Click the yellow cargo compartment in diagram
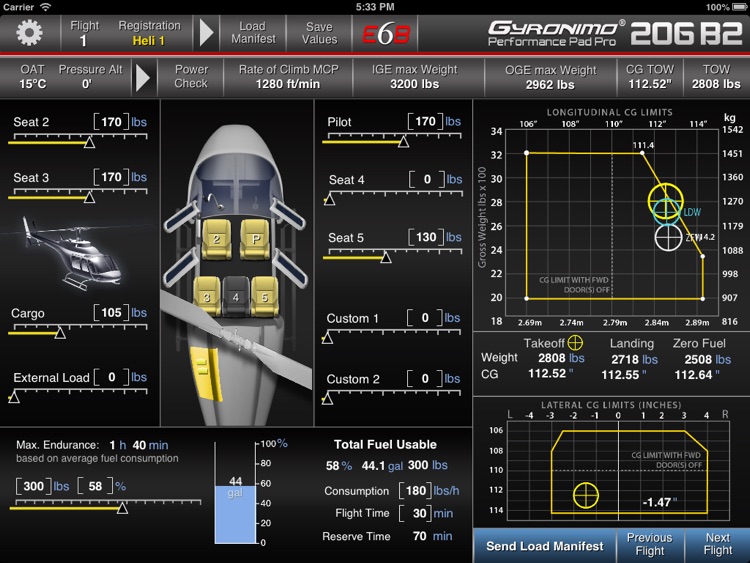This screenshot has width=750, height=563. pyautogui.click(x=206, y=373)
